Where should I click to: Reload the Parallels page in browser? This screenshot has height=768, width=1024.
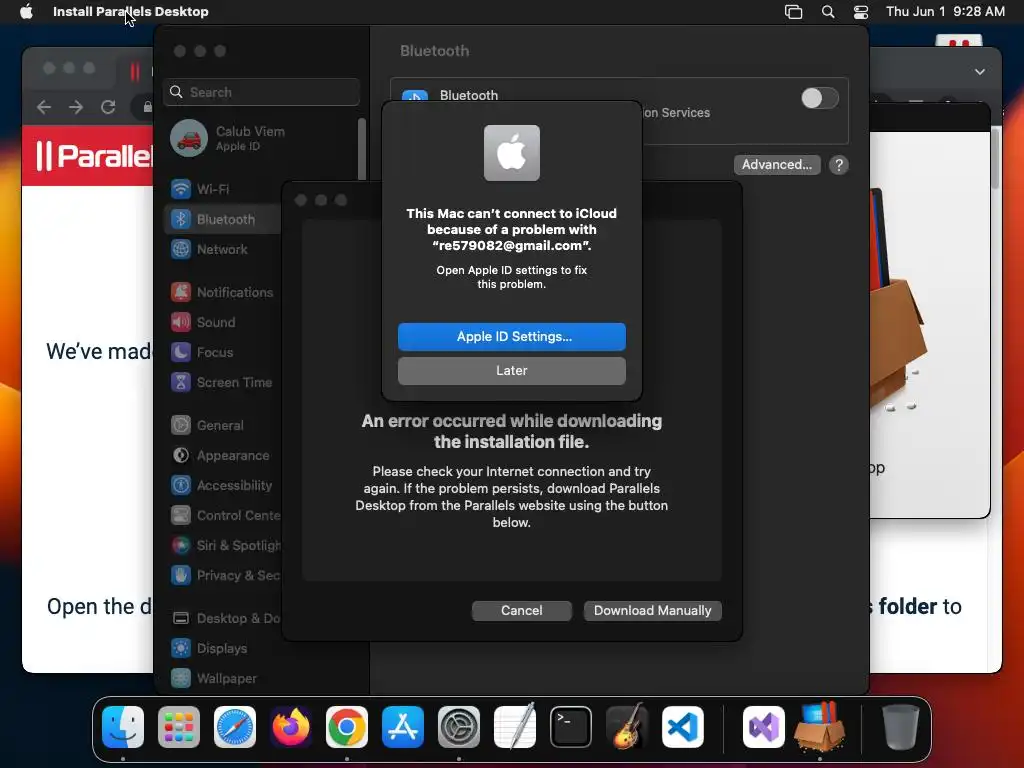tap(108, 106)
